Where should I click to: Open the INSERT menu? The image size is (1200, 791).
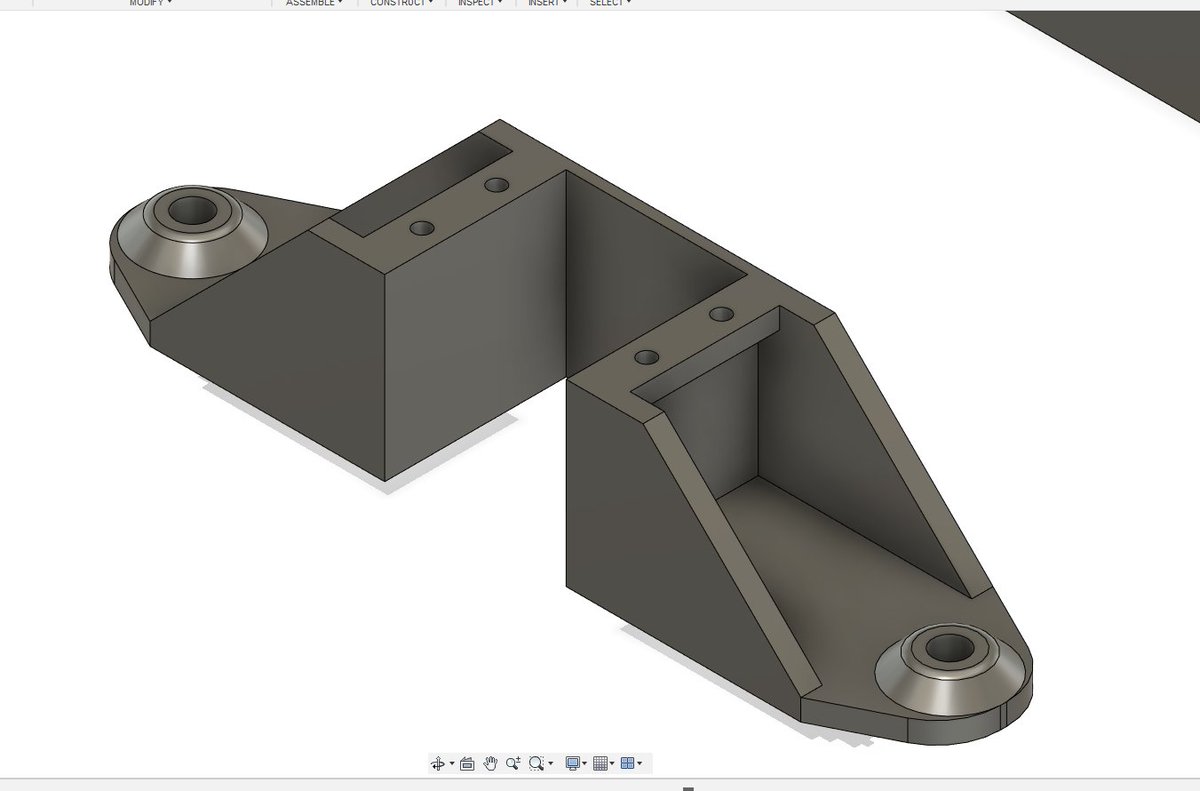(x=548, y=3)
